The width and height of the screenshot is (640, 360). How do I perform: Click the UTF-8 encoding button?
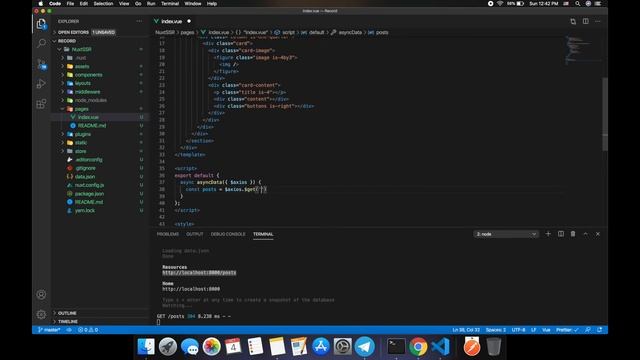click(x=518, y=330)
